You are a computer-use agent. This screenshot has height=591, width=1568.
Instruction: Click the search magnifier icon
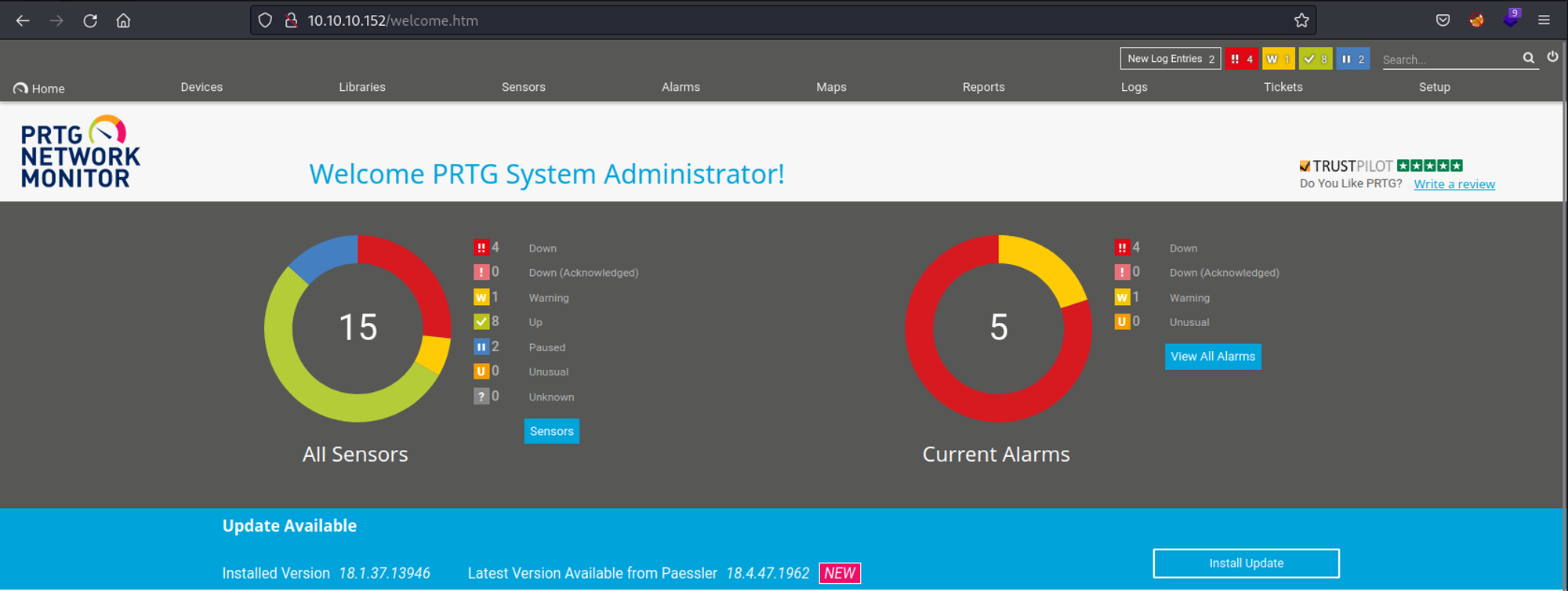1528,58
